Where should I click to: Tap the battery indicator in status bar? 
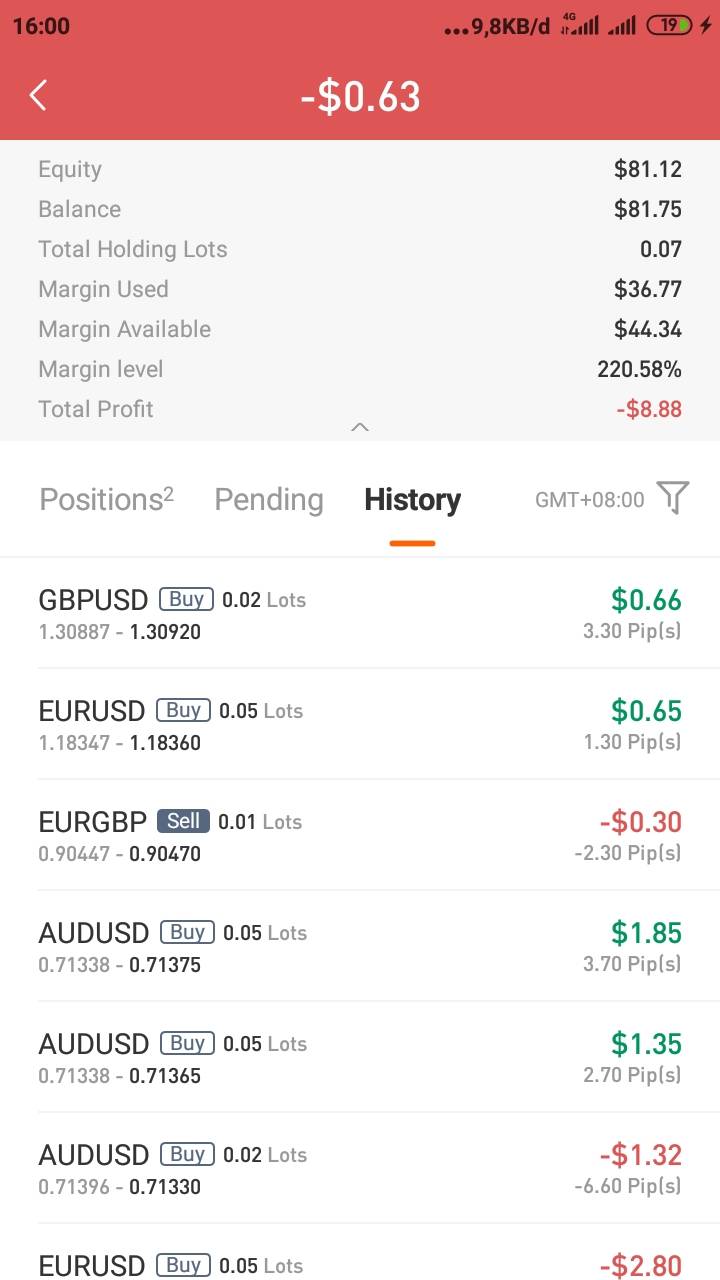click(x=669, y=26)
